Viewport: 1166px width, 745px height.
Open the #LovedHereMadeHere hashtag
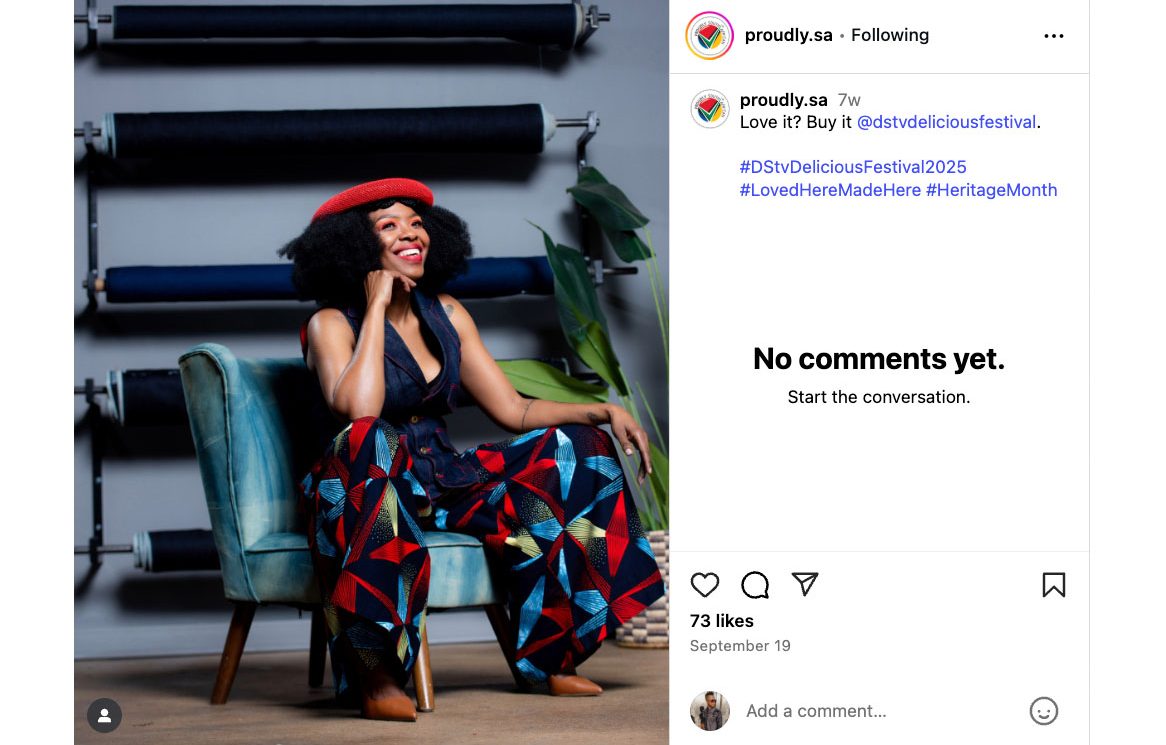tap(830, 190)
